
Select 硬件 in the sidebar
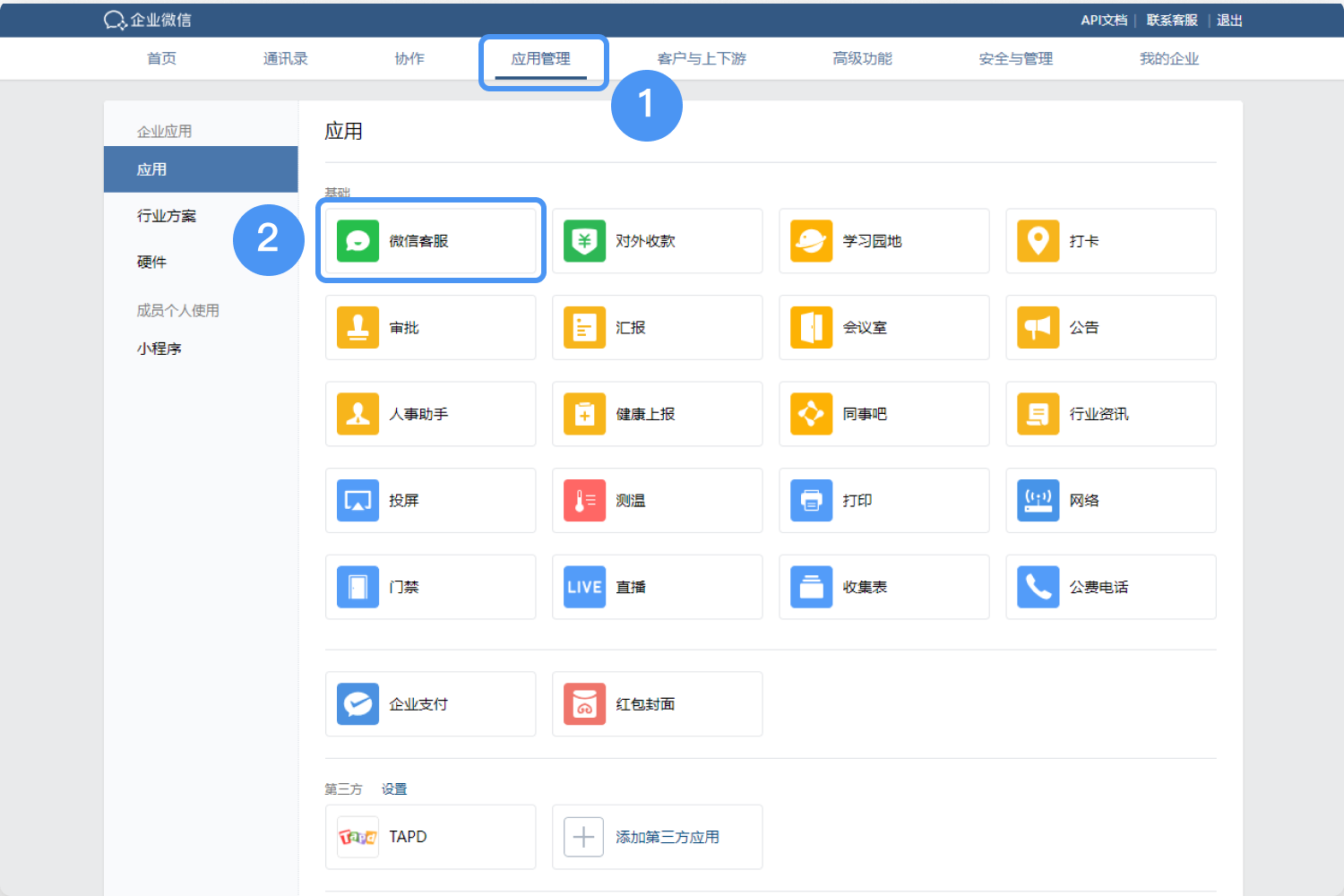click(151, 262)
